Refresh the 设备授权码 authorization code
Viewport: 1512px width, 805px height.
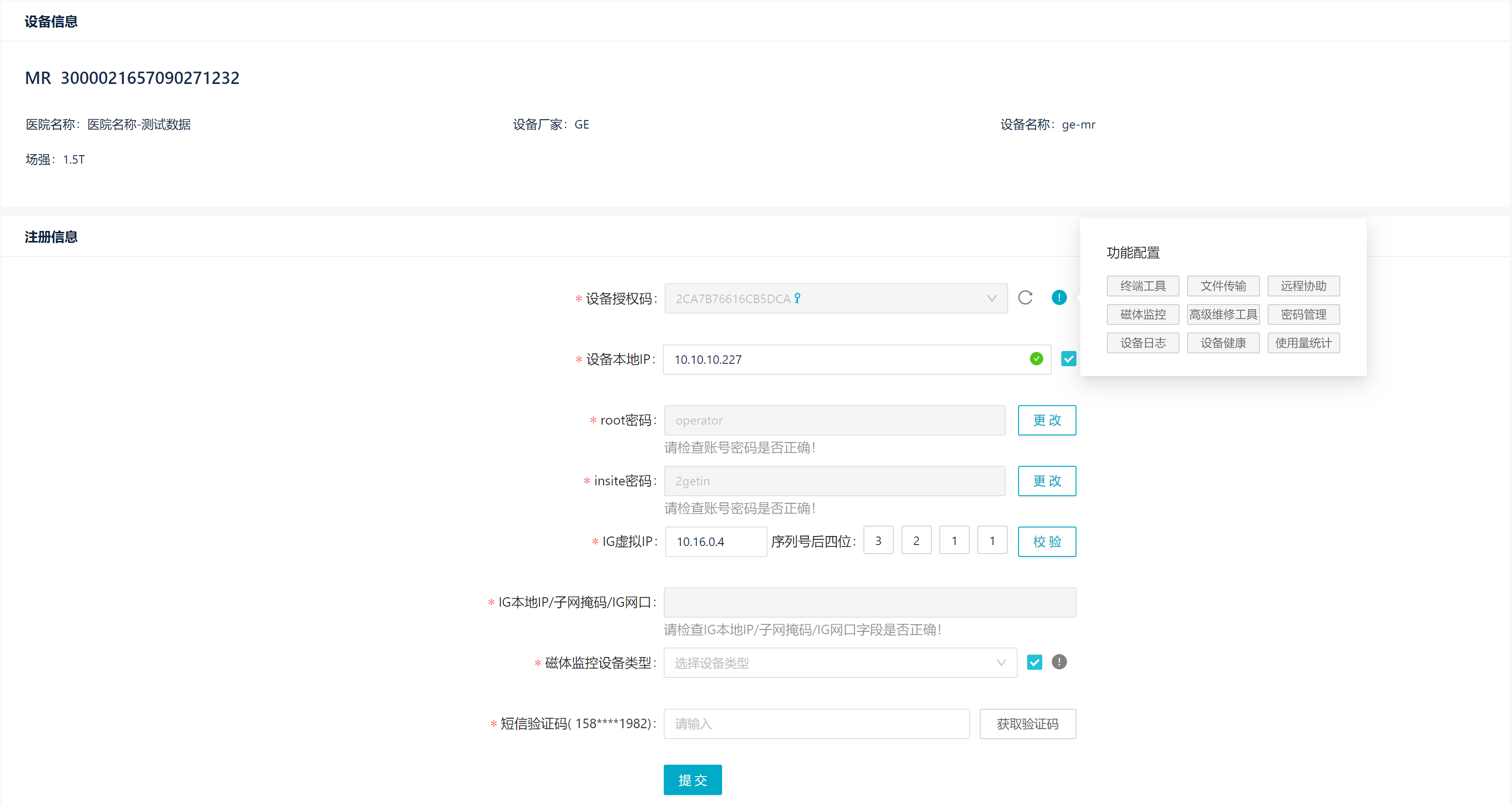coord(1025,298)
